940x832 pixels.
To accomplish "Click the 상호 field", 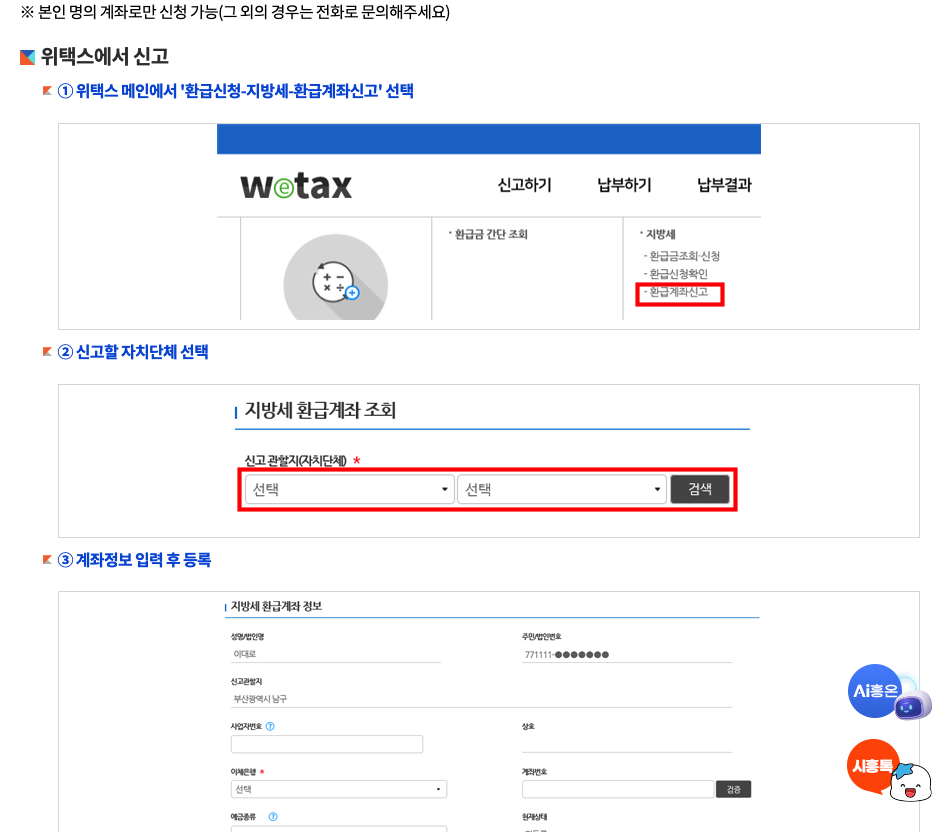I will [627, 744].
